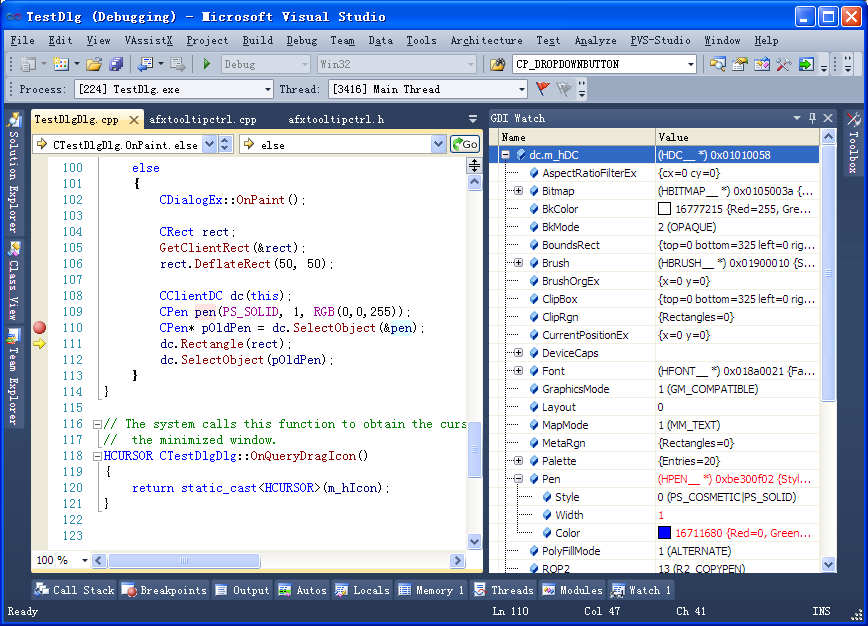Click the split editor window handle
This screenshot has width=868, height=626.
474,165
